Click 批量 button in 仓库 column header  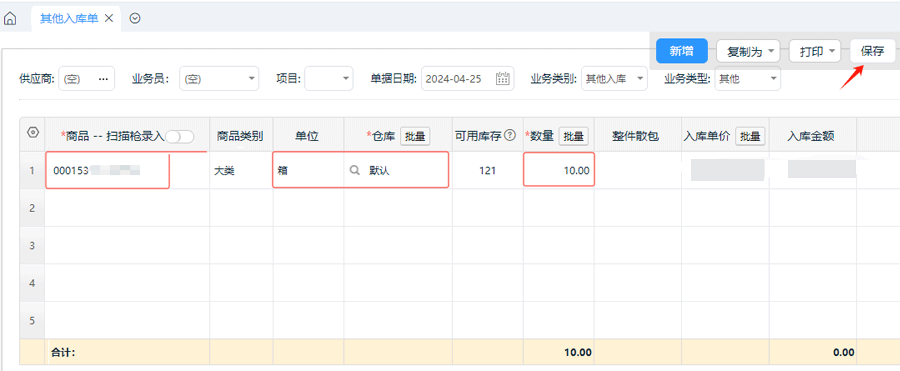pyautogui.click(x=415, y=136)
